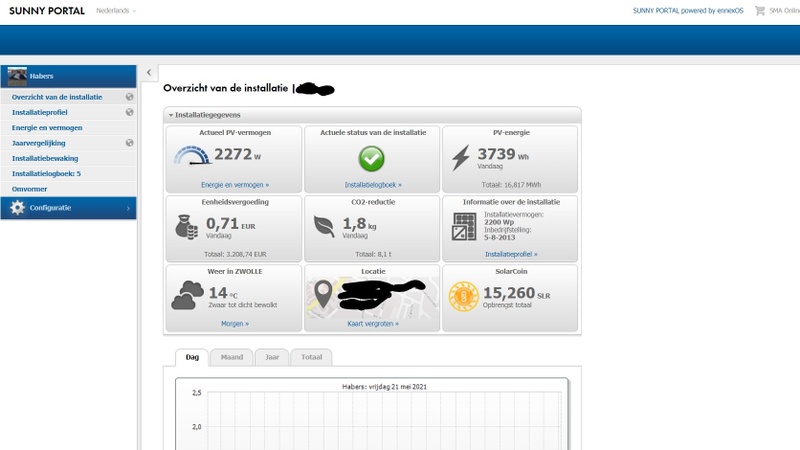Click the 0,71 EUR value
800x450 pixels.
pyautogui.click(x=231, y=223)
